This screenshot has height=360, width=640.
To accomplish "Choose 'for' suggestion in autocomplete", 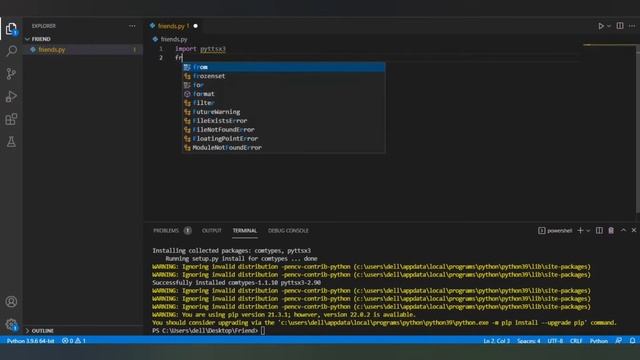I will (x=283, y=85).
